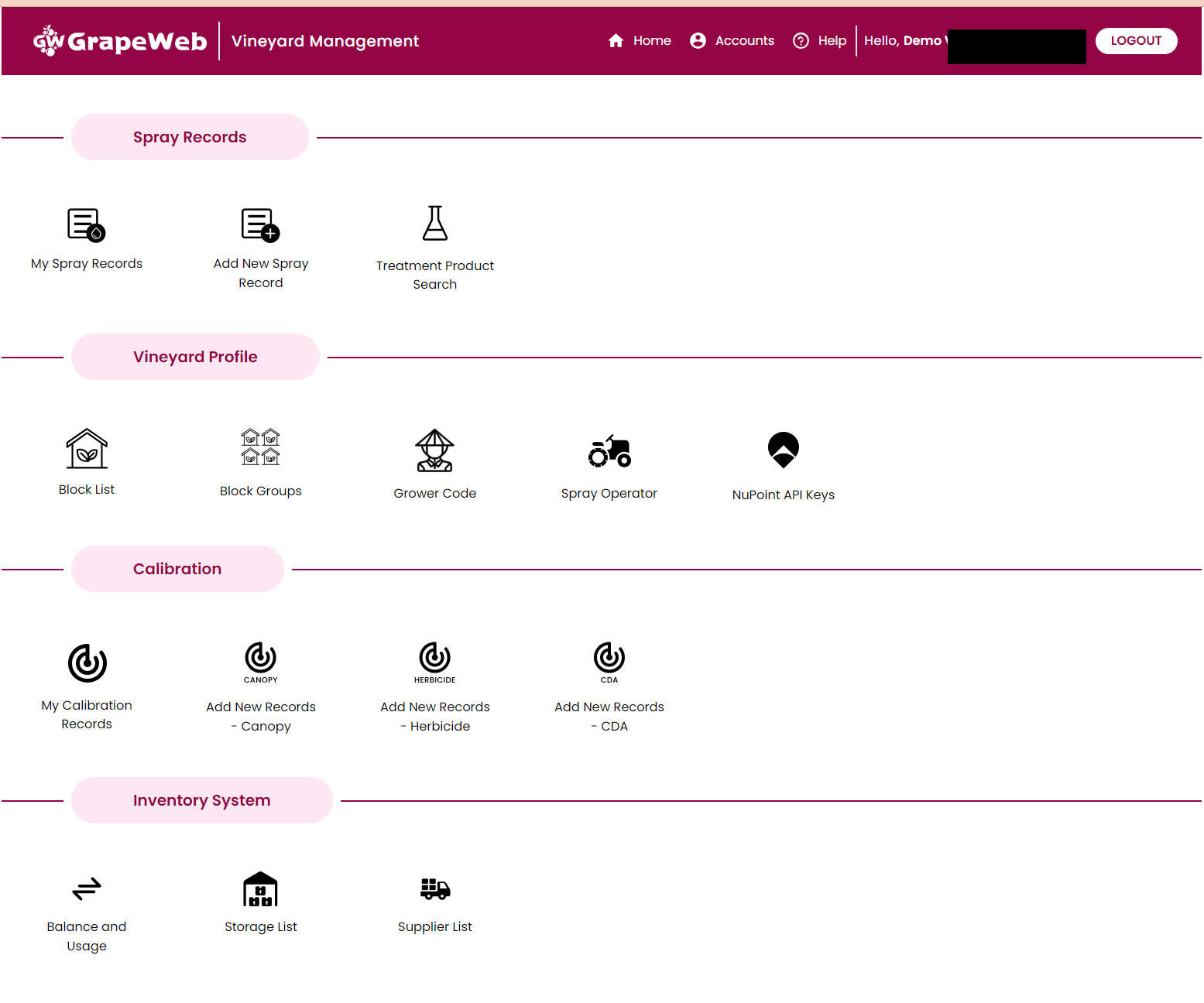
Task: Select Add New Records - CDA icon
Action: (609, 662)
